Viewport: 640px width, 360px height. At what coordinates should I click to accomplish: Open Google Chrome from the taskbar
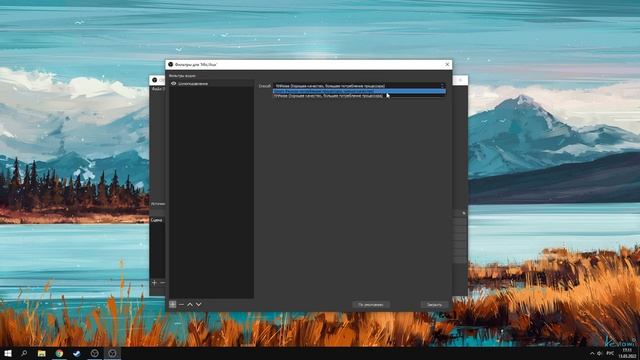(x=59, y=353)
